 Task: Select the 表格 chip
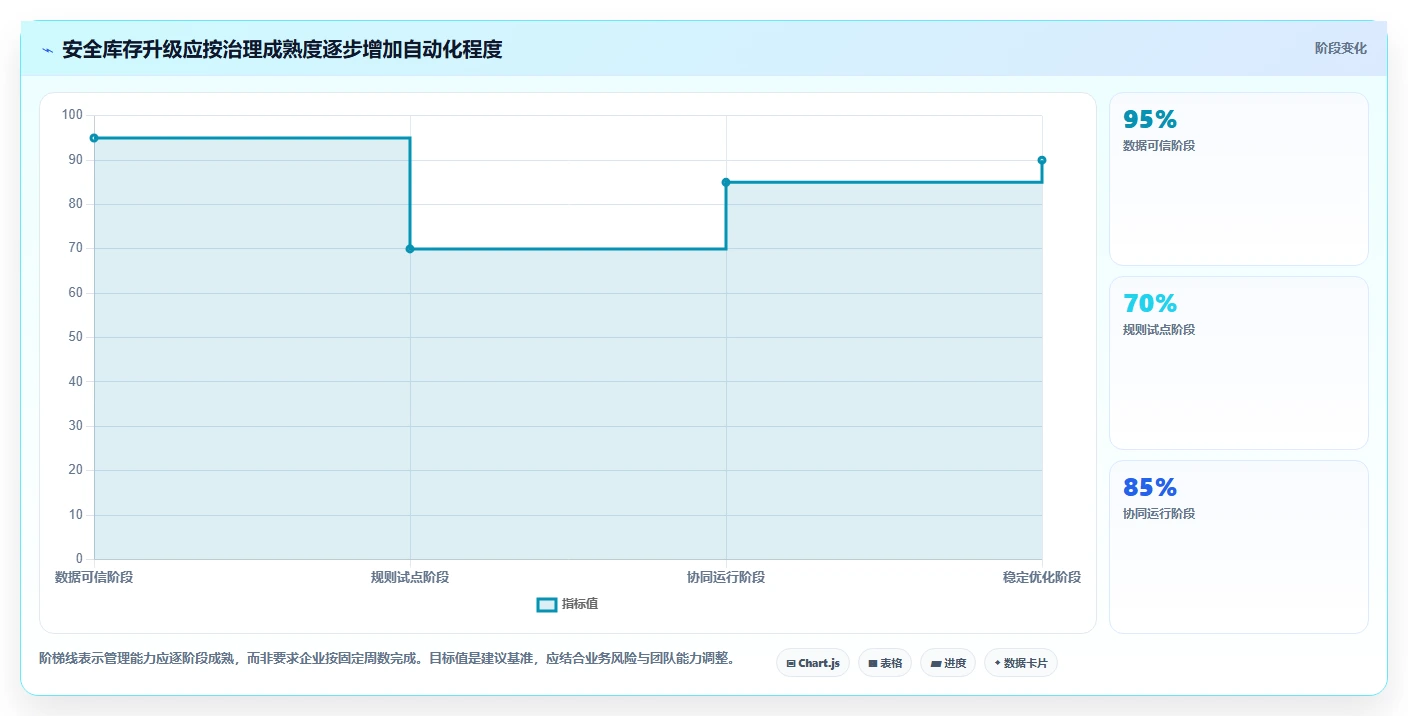pyautogui.click(x=885, y=663)
